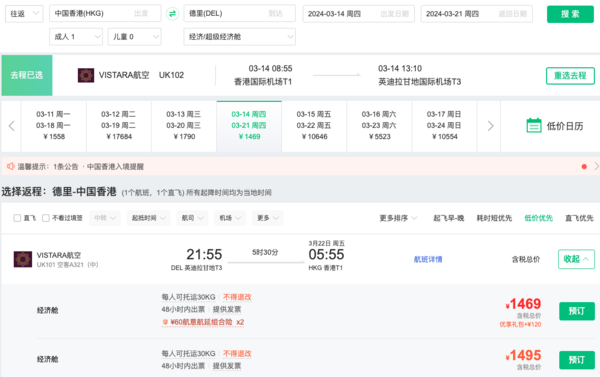
Task: Open the announcement speaker icon notice
Action: (11, 166)
